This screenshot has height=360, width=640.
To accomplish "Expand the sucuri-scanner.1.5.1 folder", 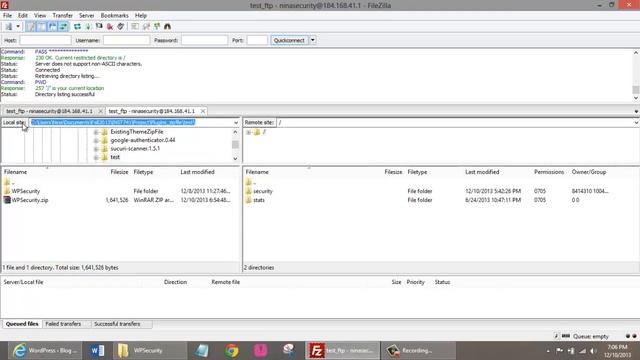I will tap(96, 149).
